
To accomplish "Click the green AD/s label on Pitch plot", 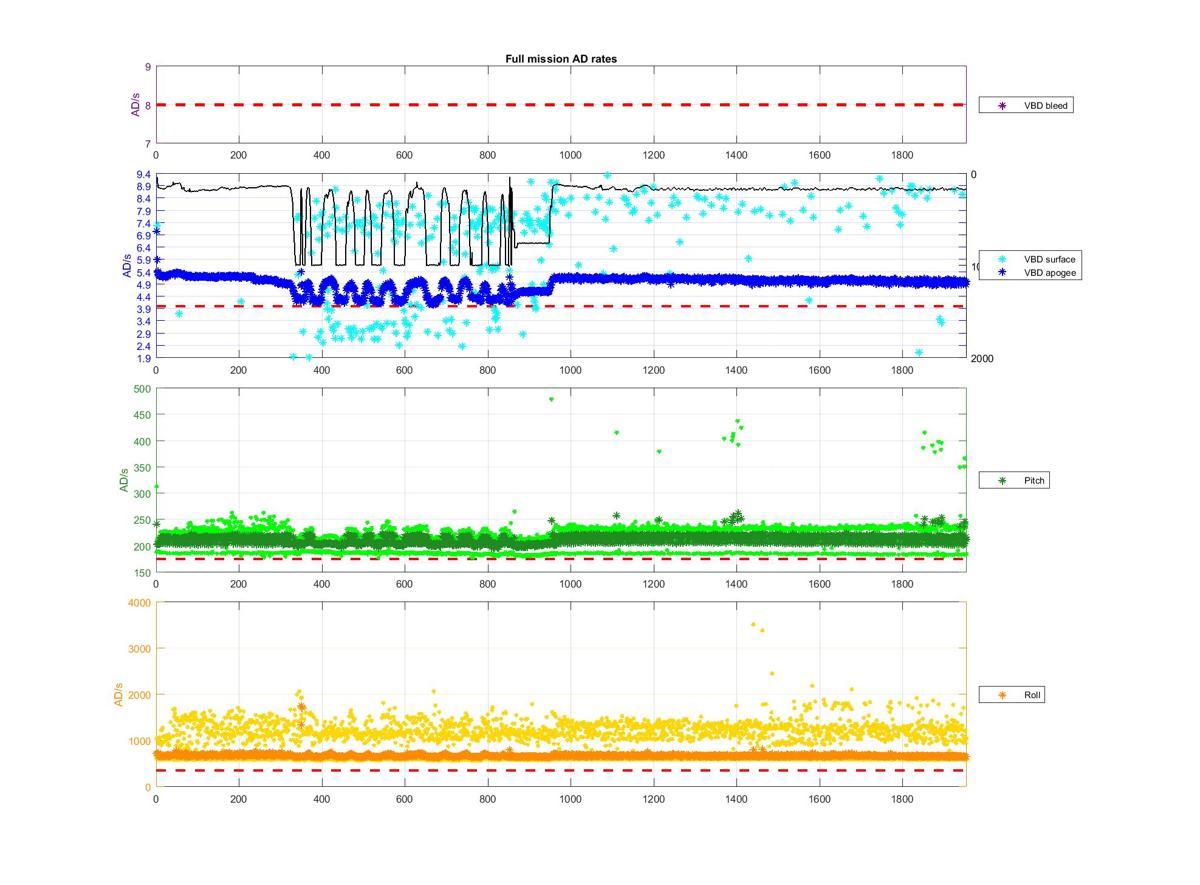I will tap(125, 480).
